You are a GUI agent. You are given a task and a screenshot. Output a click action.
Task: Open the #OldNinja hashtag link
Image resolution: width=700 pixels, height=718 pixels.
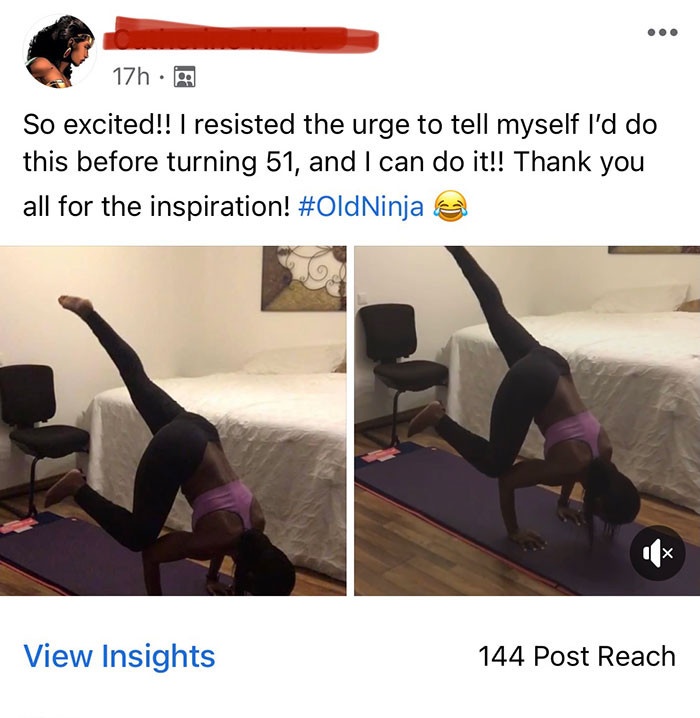coord(361,207)
